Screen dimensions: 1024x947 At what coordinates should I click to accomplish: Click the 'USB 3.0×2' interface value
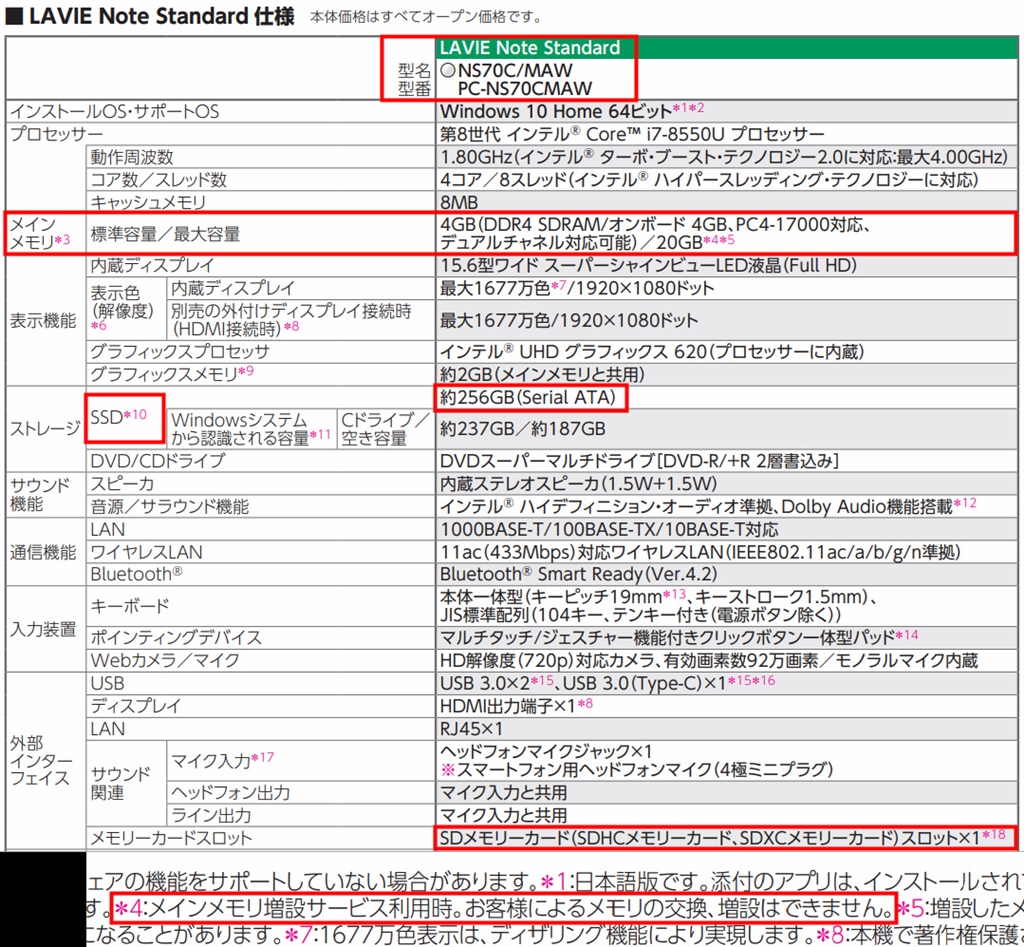point(485,683)
